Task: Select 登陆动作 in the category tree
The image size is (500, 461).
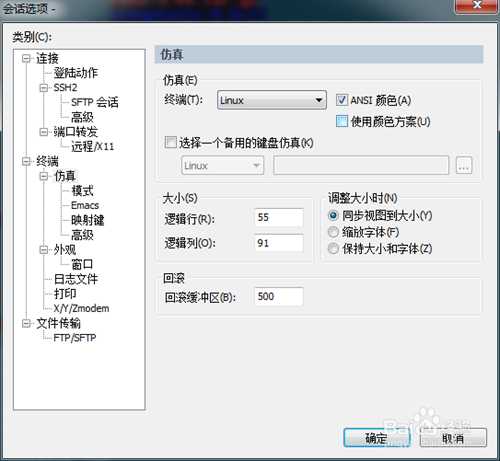Action: point(76,73)
